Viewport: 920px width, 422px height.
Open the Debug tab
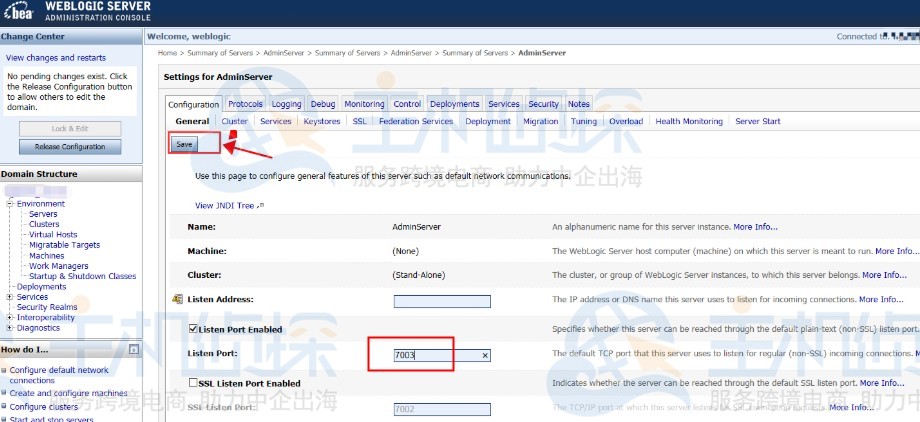click(x=323, y=104)
